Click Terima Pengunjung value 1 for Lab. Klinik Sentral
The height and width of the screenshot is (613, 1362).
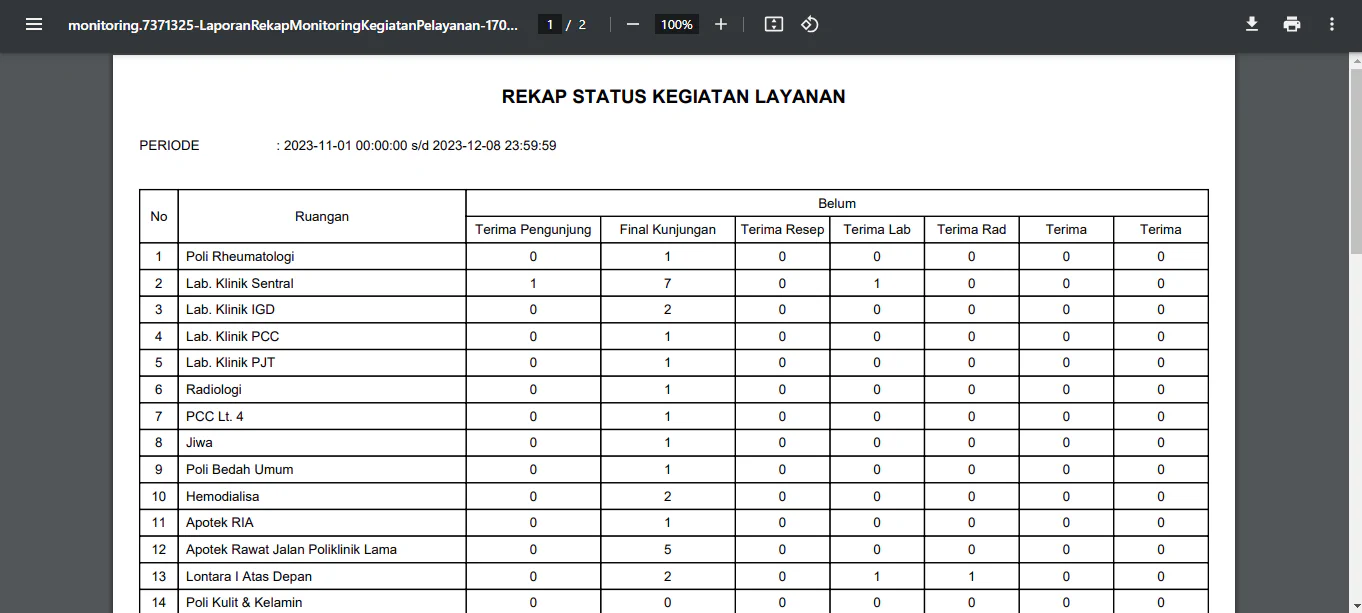tap(533, 284)
